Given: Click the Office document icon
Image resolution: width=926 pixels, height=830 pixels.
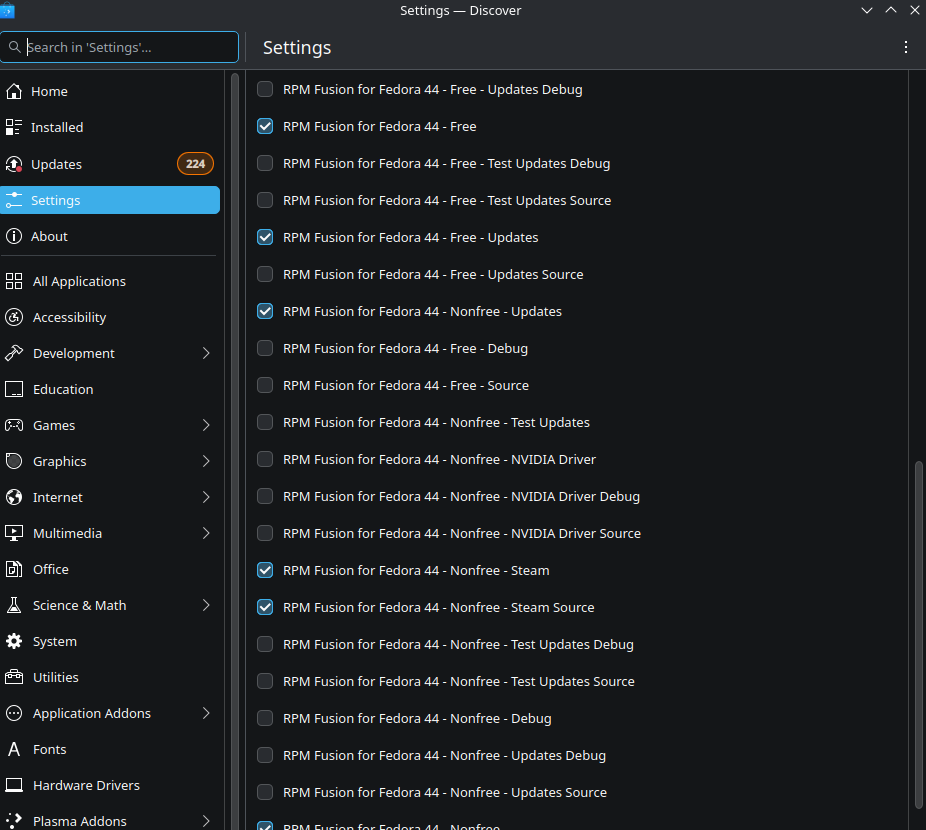Looking at the screenshot, I should click(x=14, y=569).
